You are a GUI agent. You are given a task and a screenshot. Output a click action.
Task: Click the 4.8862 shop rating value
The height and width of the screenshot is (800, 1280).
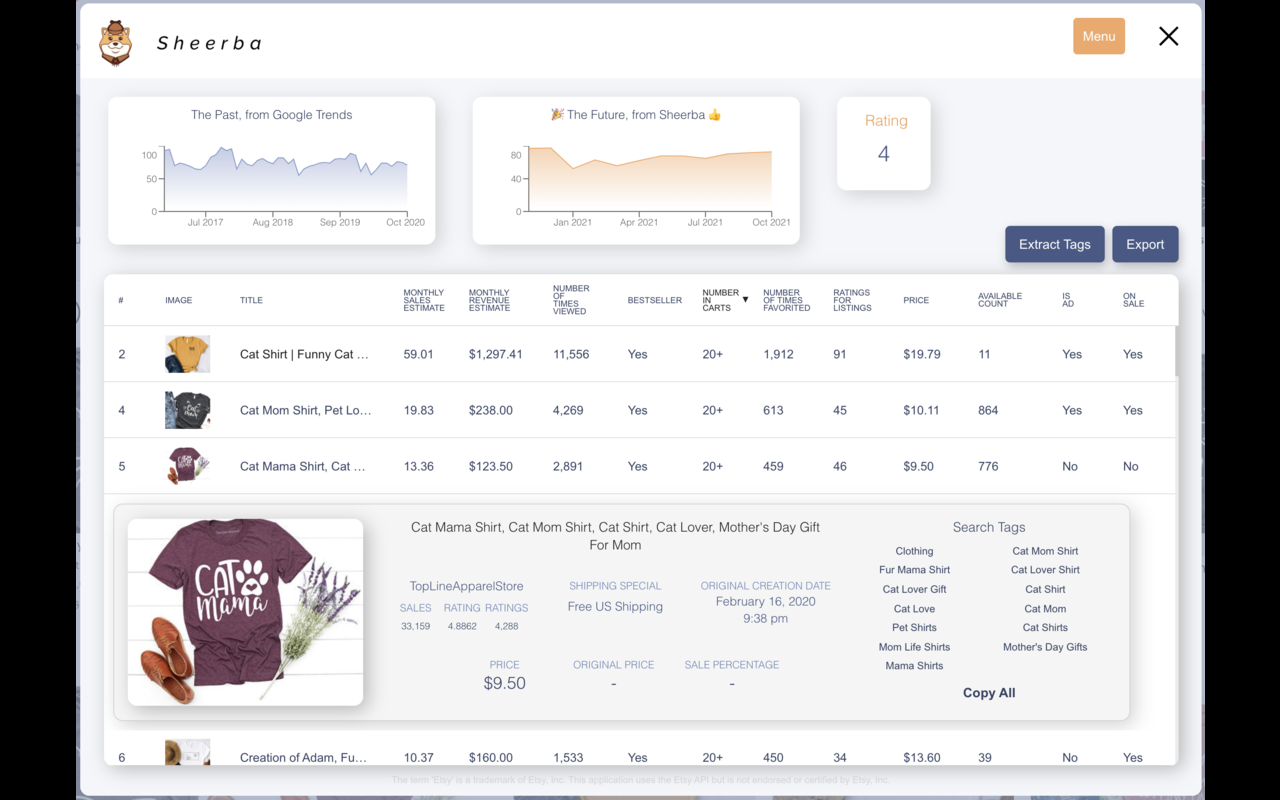click(x=462, y=627)
